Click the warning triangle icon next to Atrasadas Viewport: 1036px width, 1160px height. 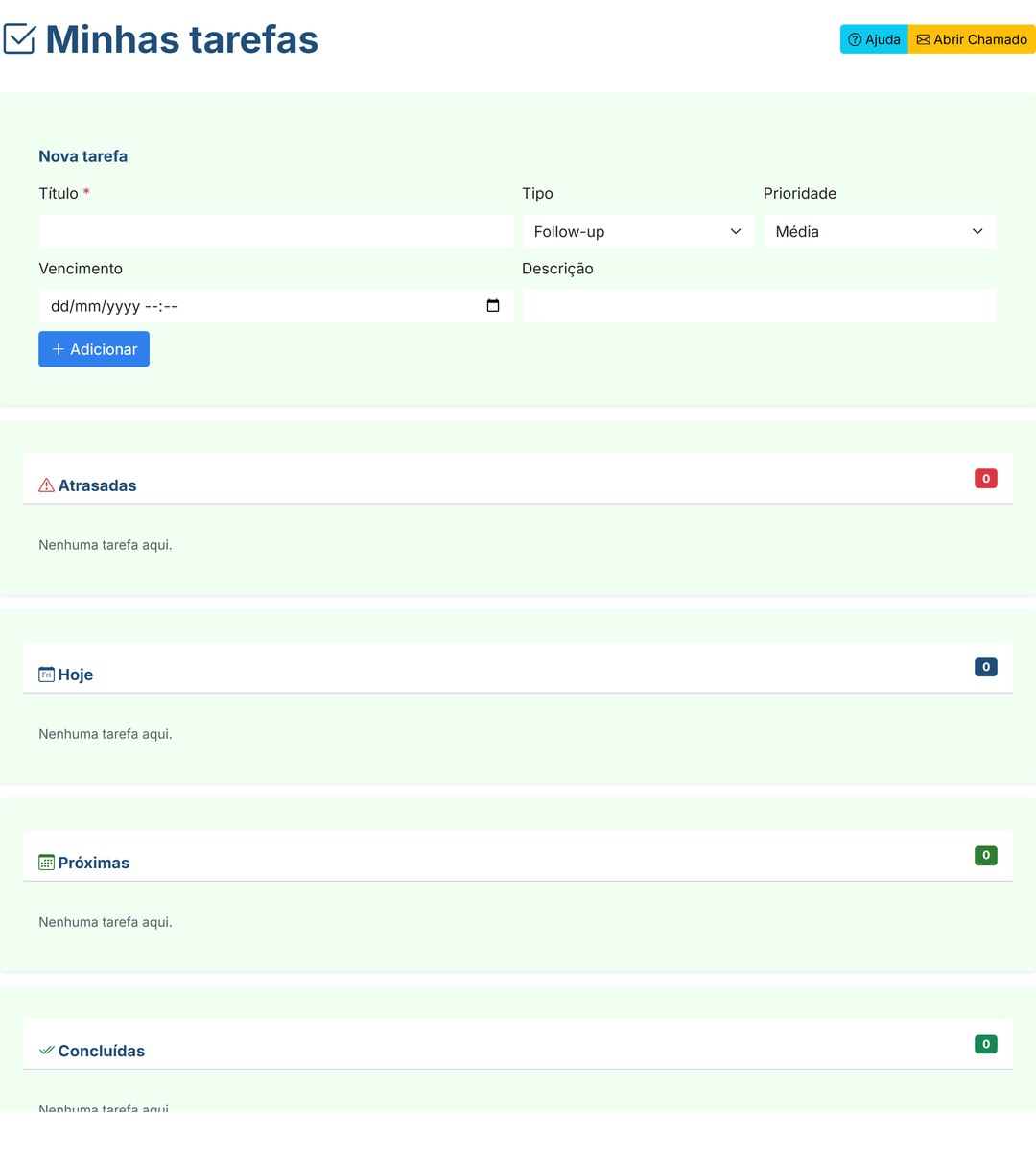(46, 485)
